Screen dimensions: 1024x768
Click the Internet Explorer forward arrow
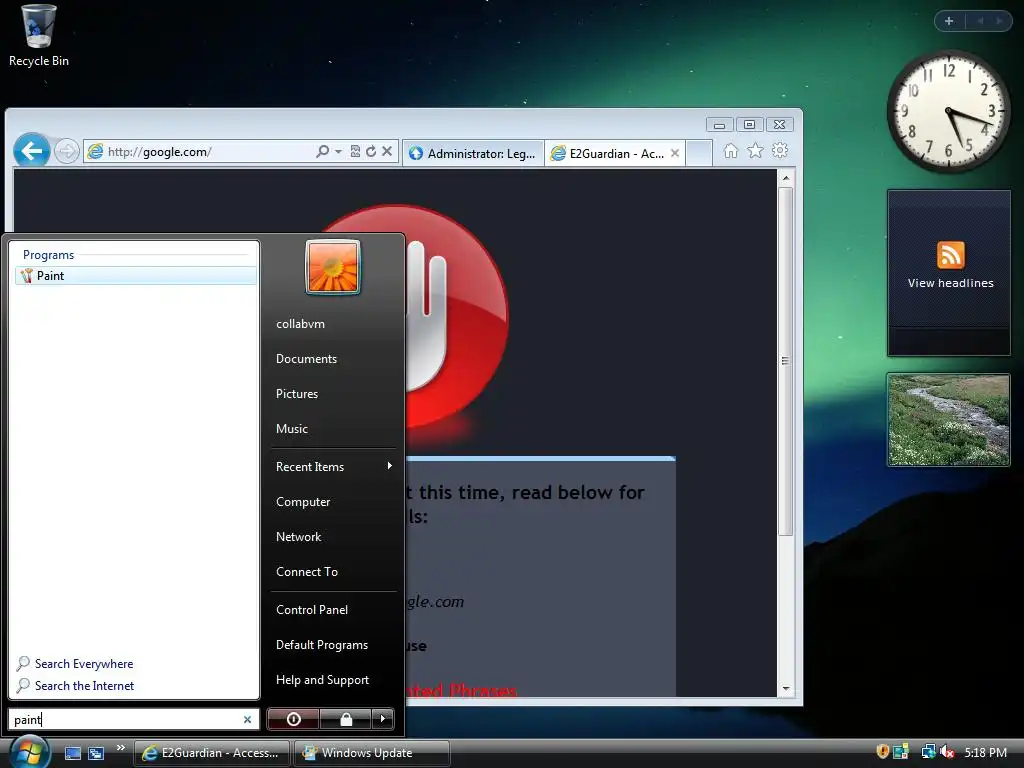(x=67, y=152)
